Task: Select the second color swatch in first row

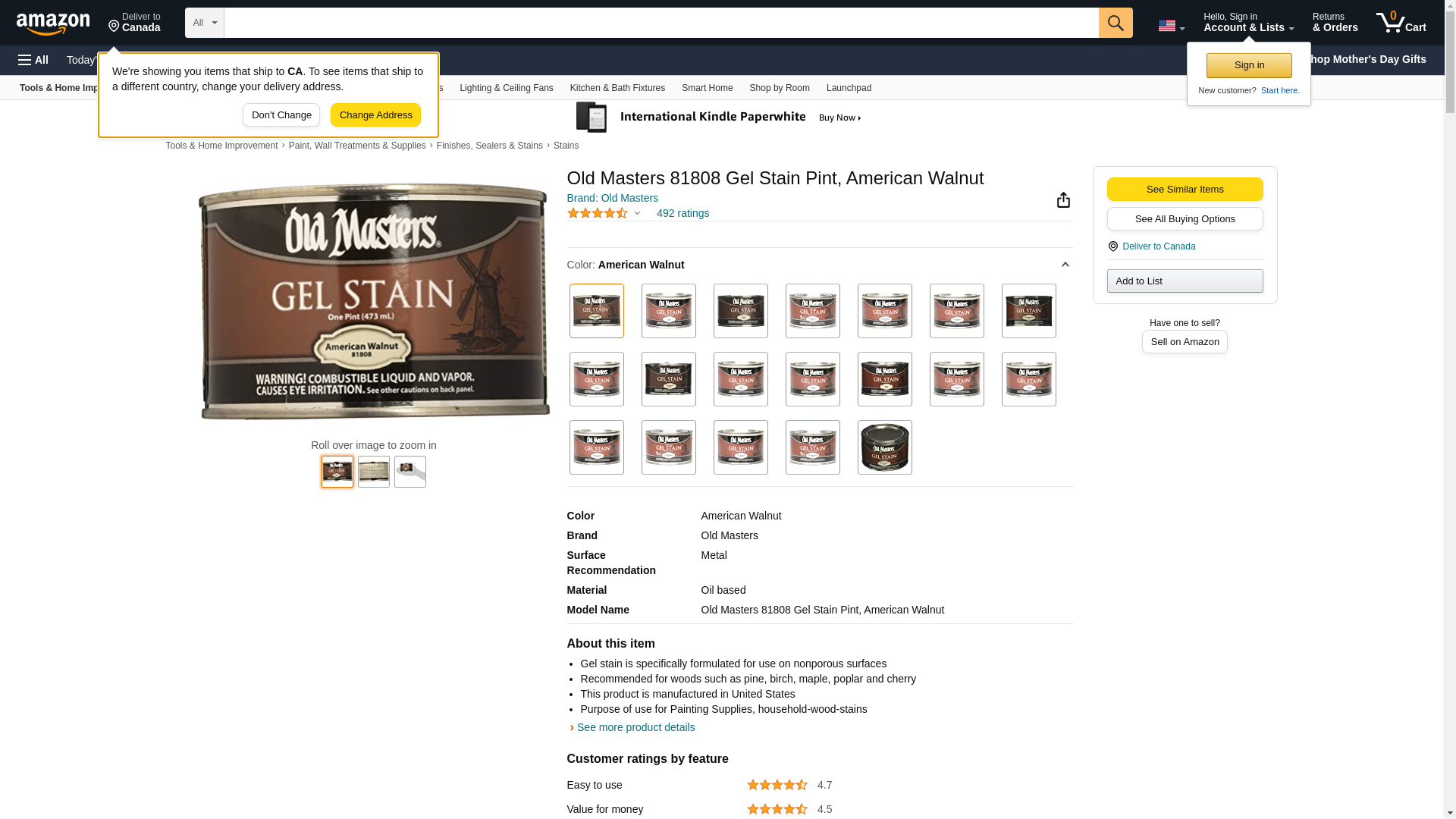Action: pyautogui.click(x=668, y=311)
